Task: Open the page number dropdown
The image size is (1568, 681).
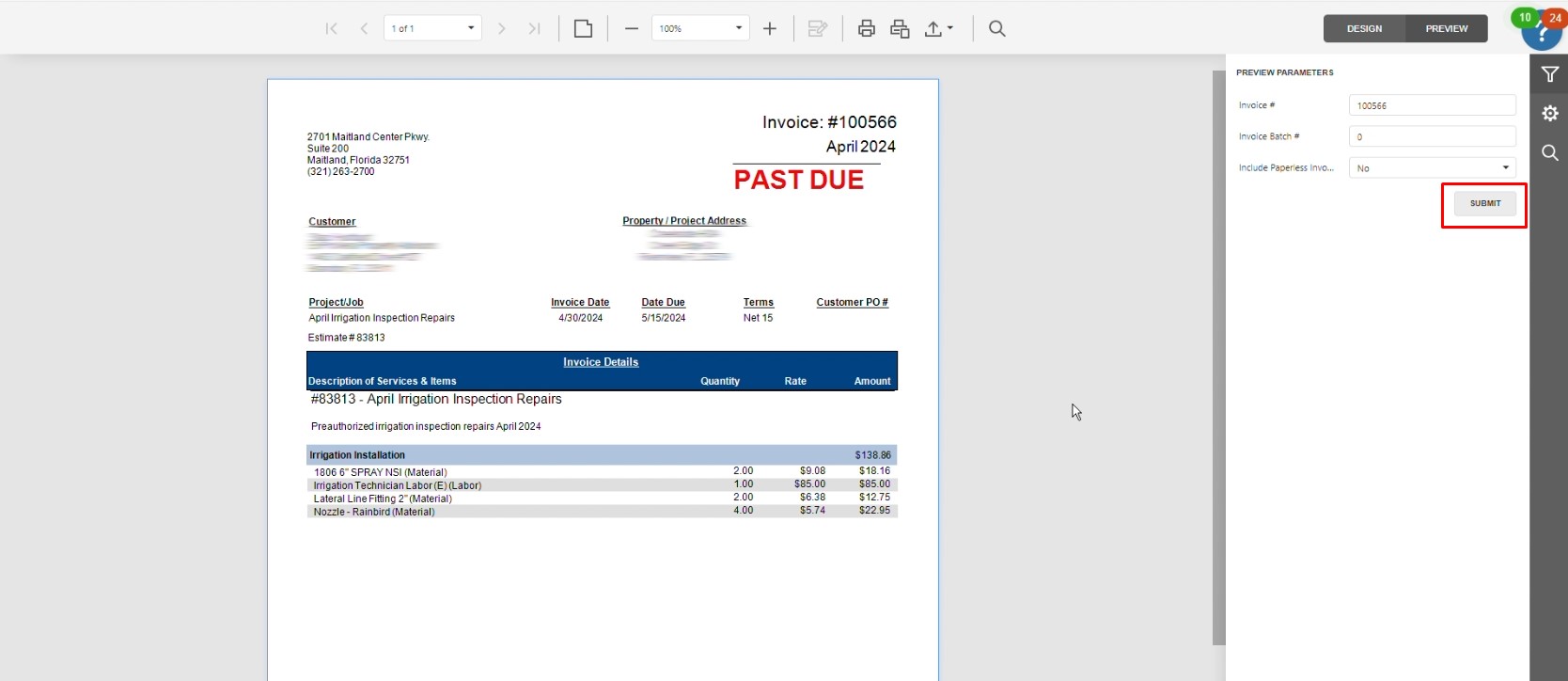Action: pyautogui.click(x=433, y=28)
